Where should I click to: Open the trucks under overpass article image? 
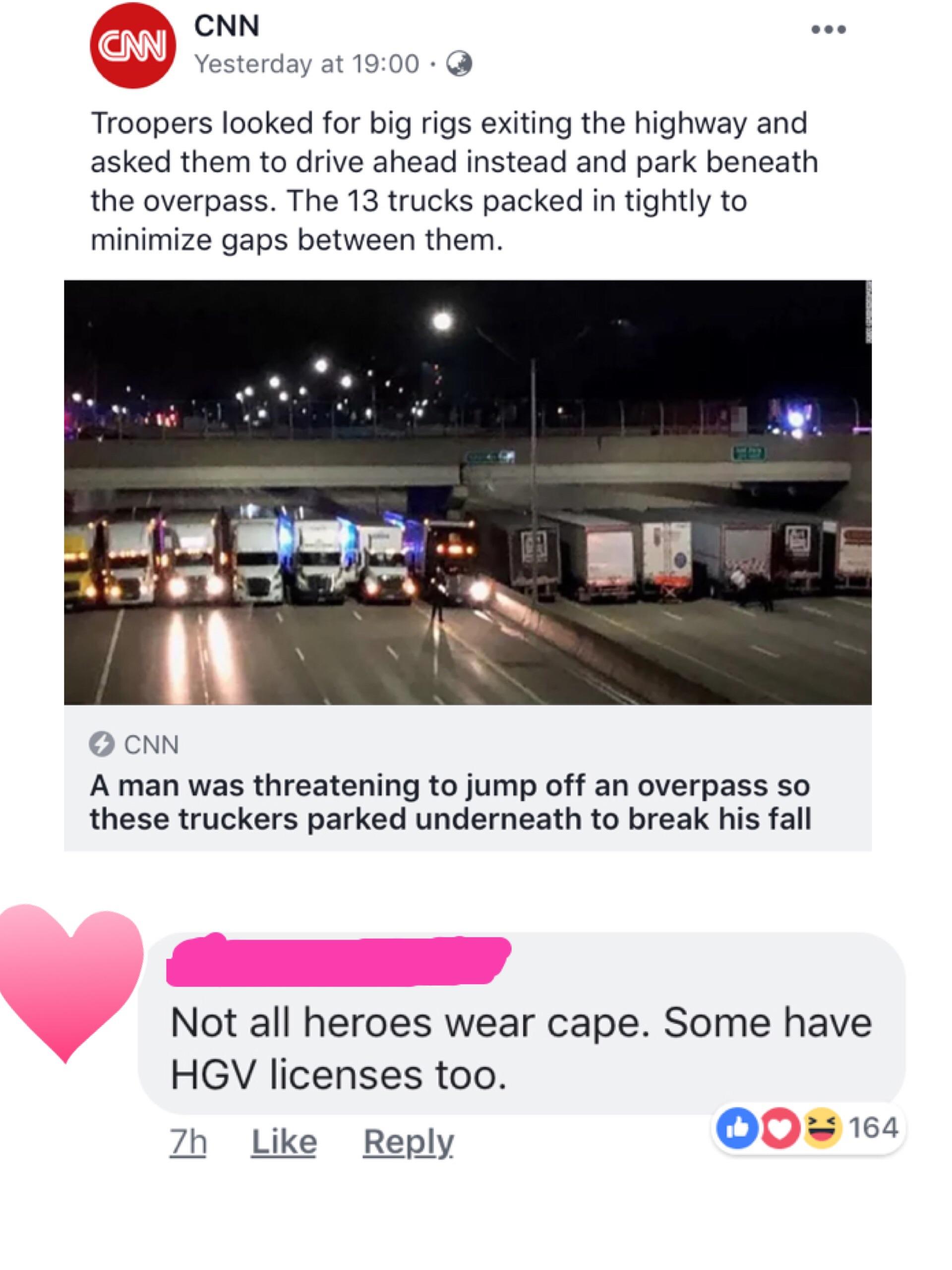pyautogui.click(x=468, y=492)
